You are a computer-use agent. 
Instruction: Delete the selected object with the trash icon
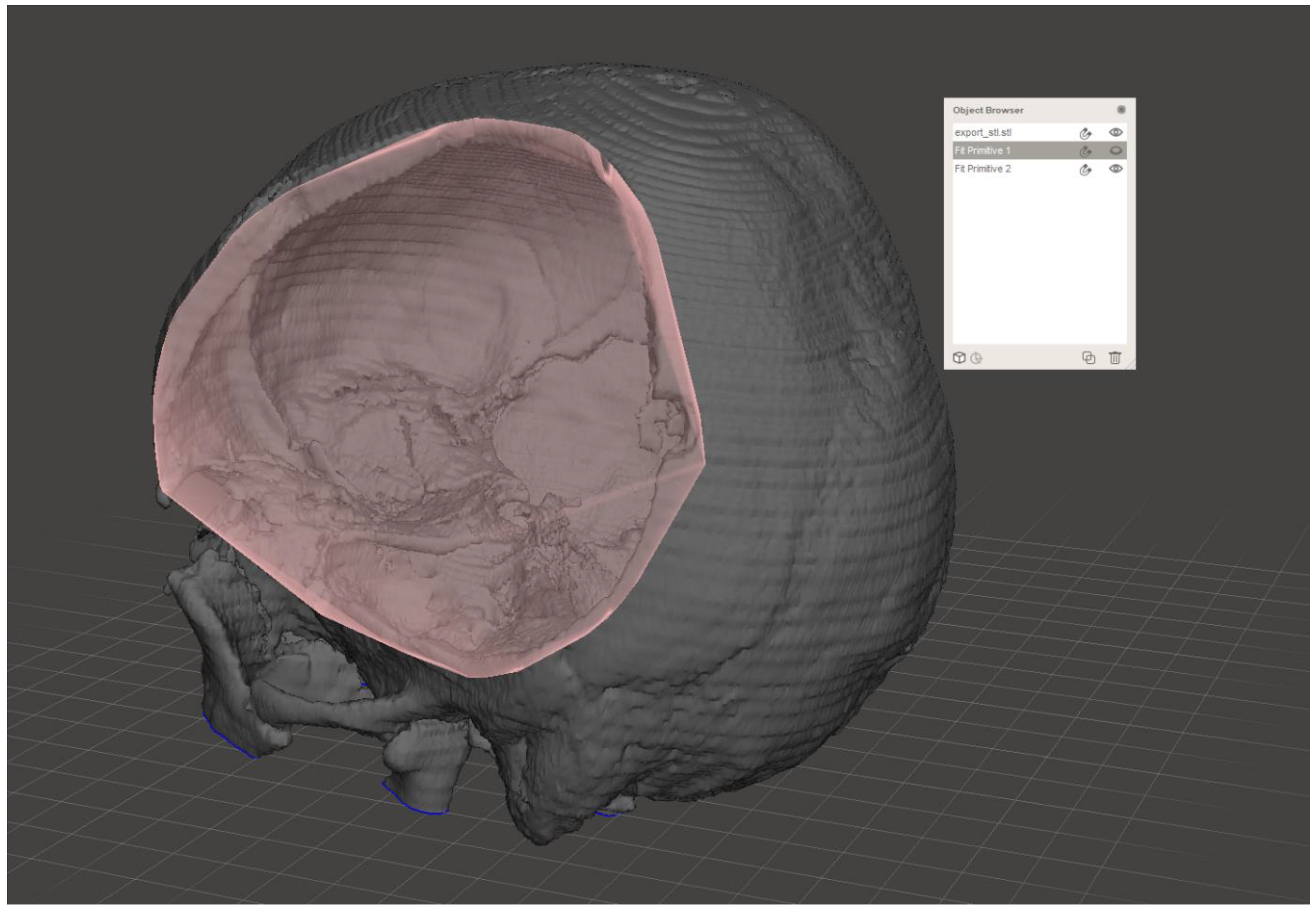coord(1115,358)
